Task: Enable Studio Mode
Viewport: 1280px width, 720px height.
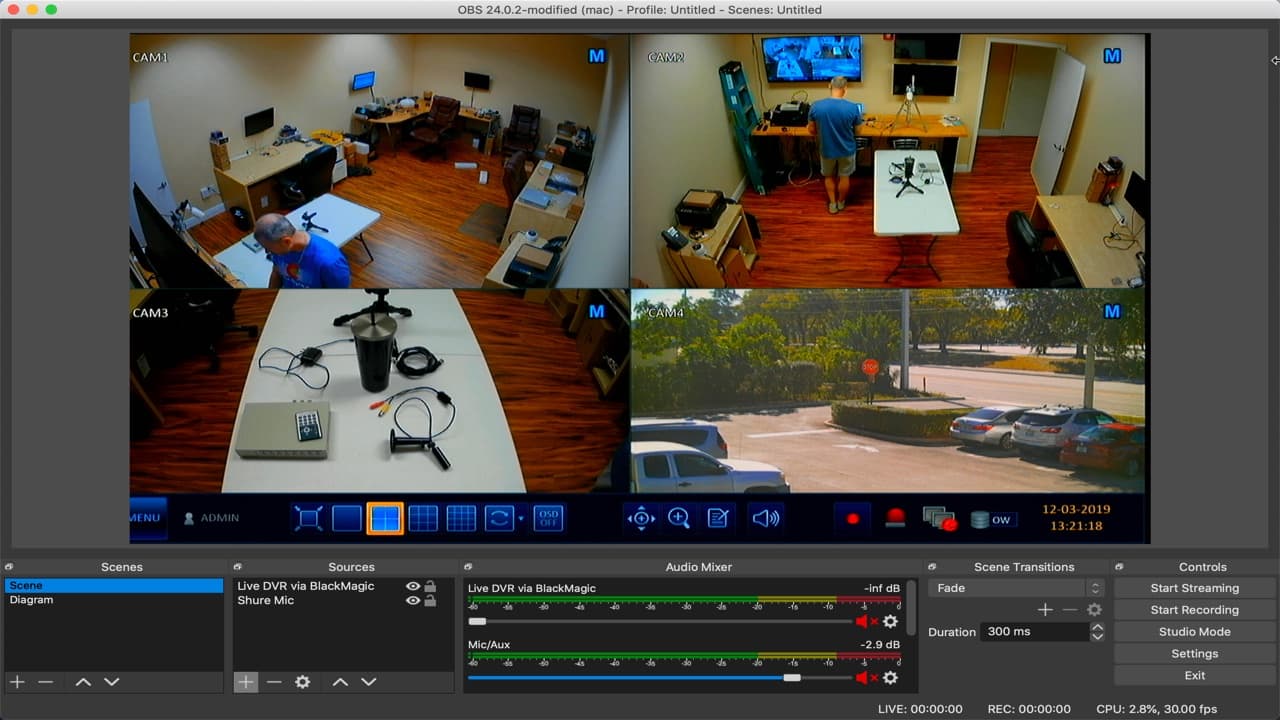Action: 1194,631
